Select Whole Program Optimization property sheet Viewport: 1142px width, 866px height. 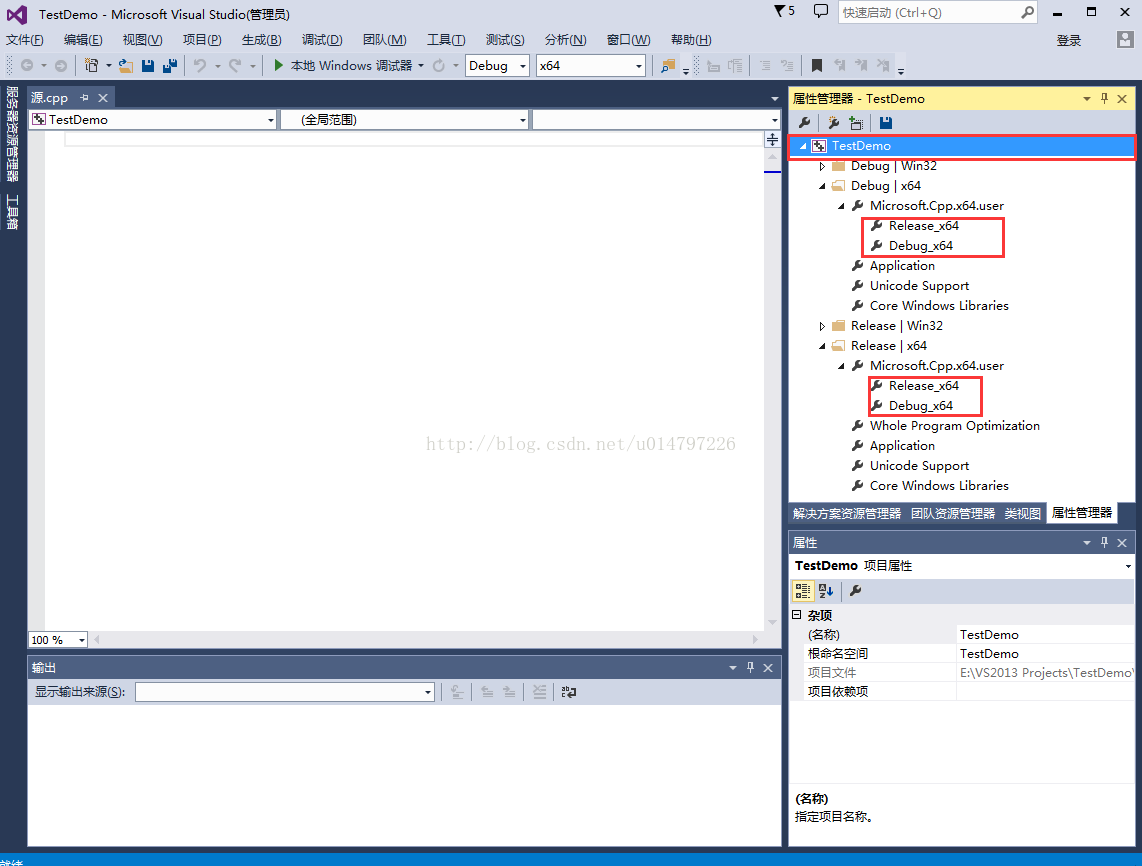(954, 426)
